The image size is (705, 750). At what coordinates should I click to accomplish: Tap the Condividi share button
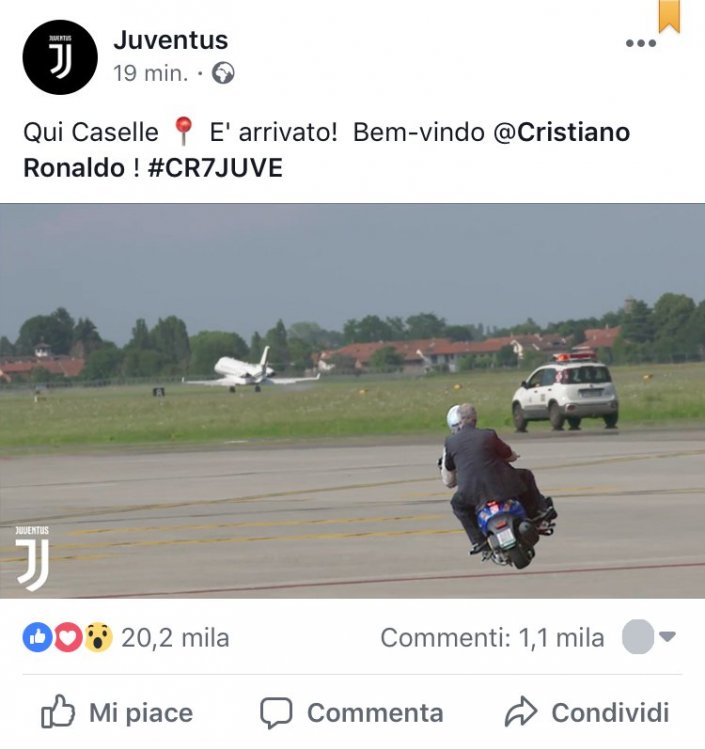[x=587, y=712]
